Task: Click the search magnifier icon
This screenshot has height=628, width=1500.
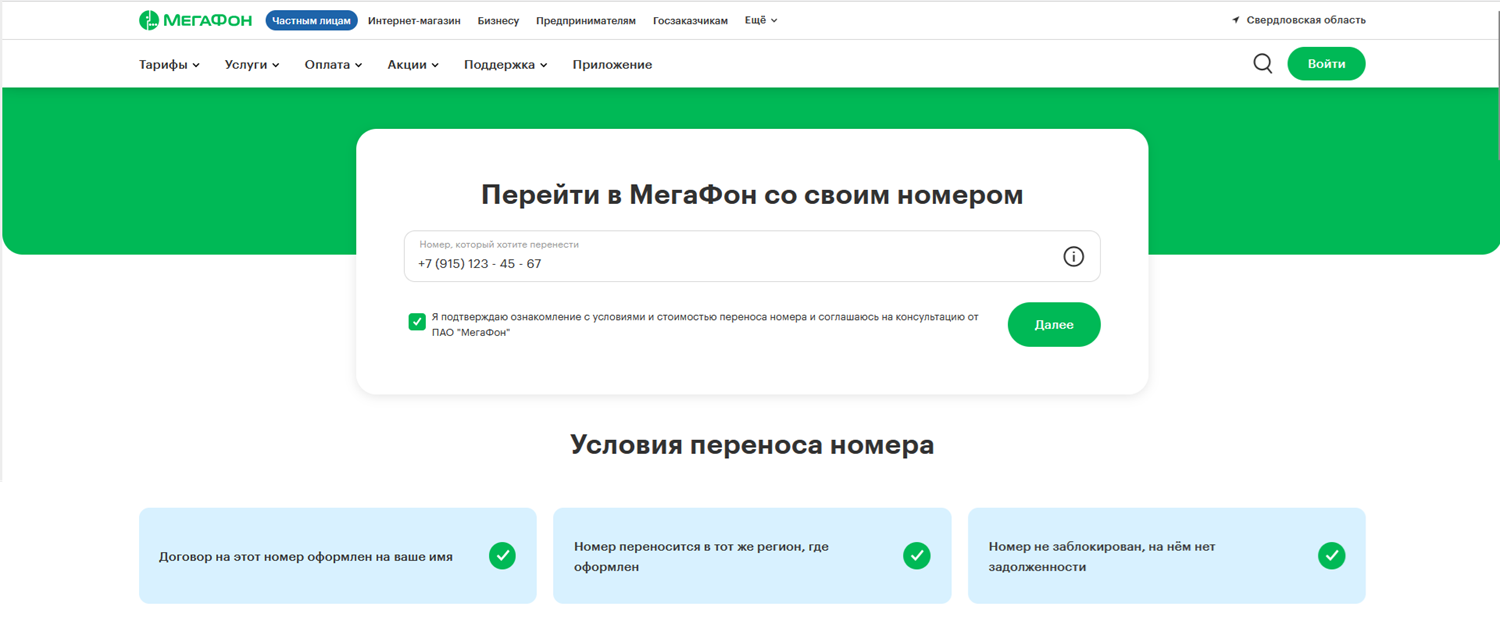Action: pyautogui.click(x=1263, y=64)
